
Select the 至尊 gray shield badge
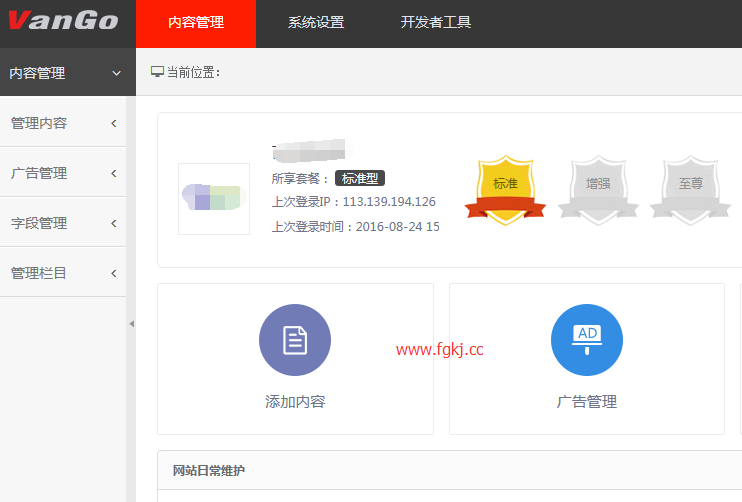tap(690, 187)
